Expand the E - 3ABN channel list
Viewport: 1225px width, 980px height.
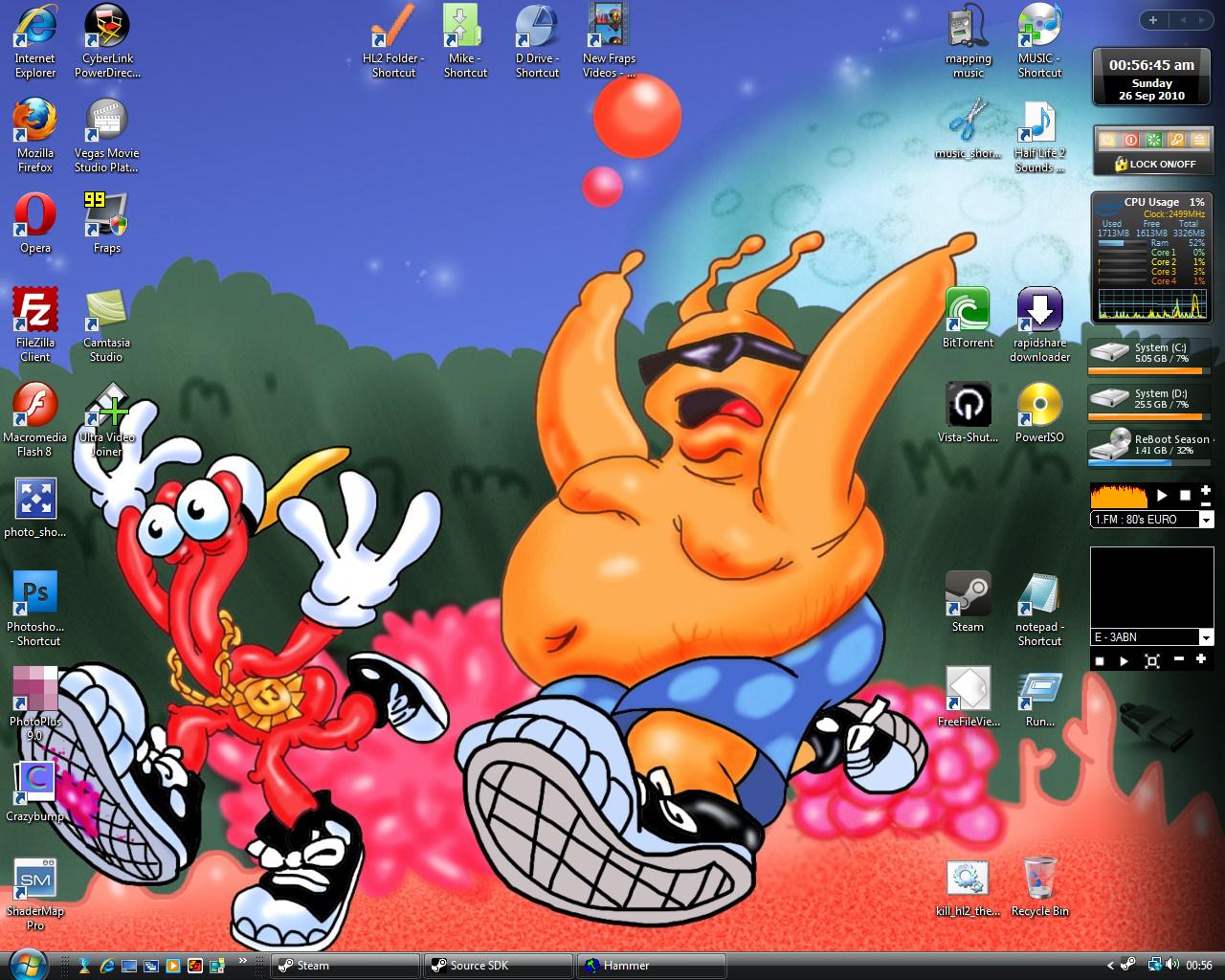(x=1207, y=637)
